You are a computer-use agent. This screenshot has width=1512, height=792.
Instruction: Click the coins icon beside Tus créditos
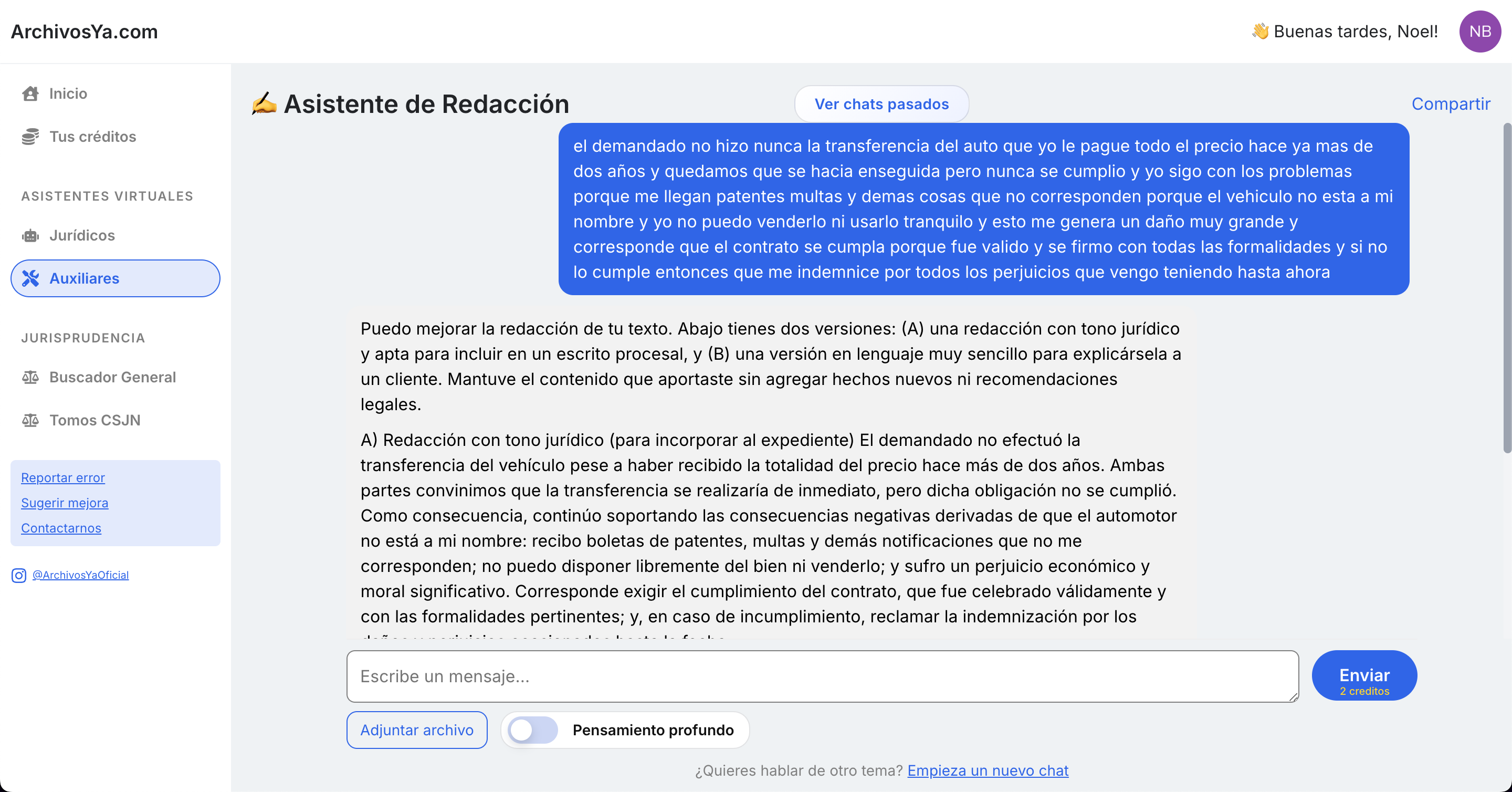(30, 136)
